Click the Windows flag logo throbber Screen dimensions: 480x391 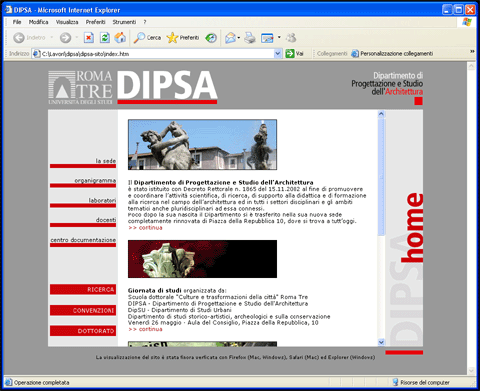click(x=467, y=22)
